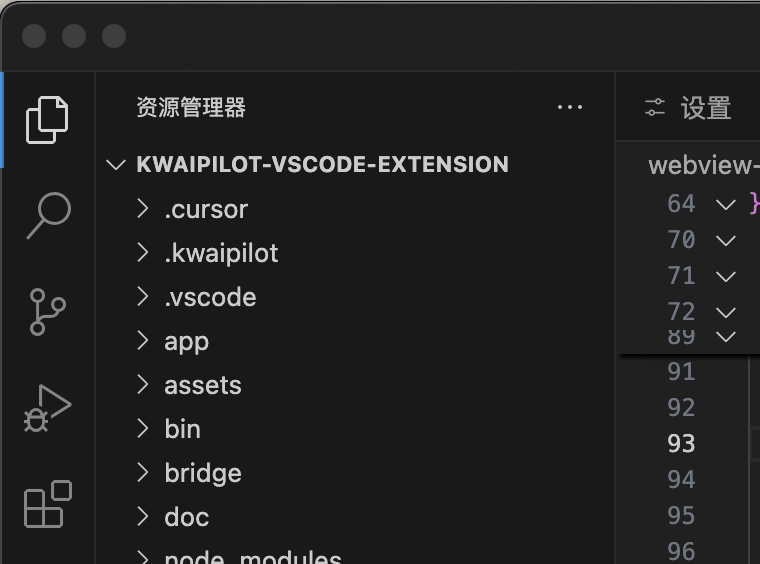Image resolution: width=760 pixels, height=564 pixels.
Task: Fold the sticky scroll line 70
Action: coord(726,240)
